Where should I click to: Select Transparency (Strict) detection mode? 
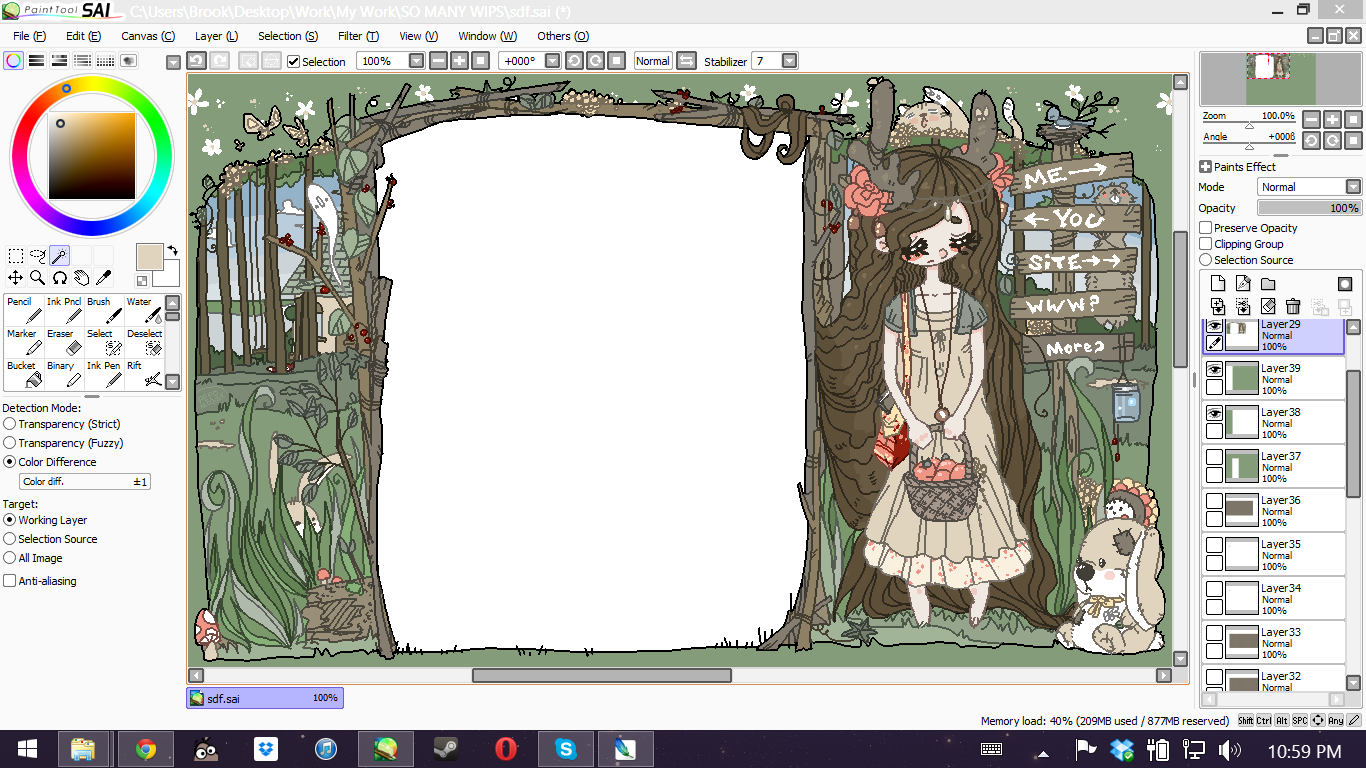pyautogui.click(x=10, y=424)
